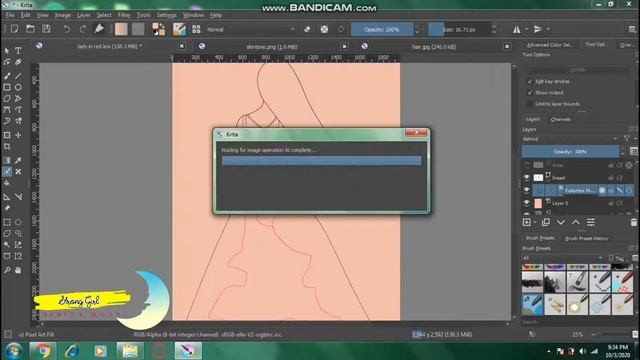
Task: Open the brush preset tag All dropdown
Action: (x=562, y=258)
